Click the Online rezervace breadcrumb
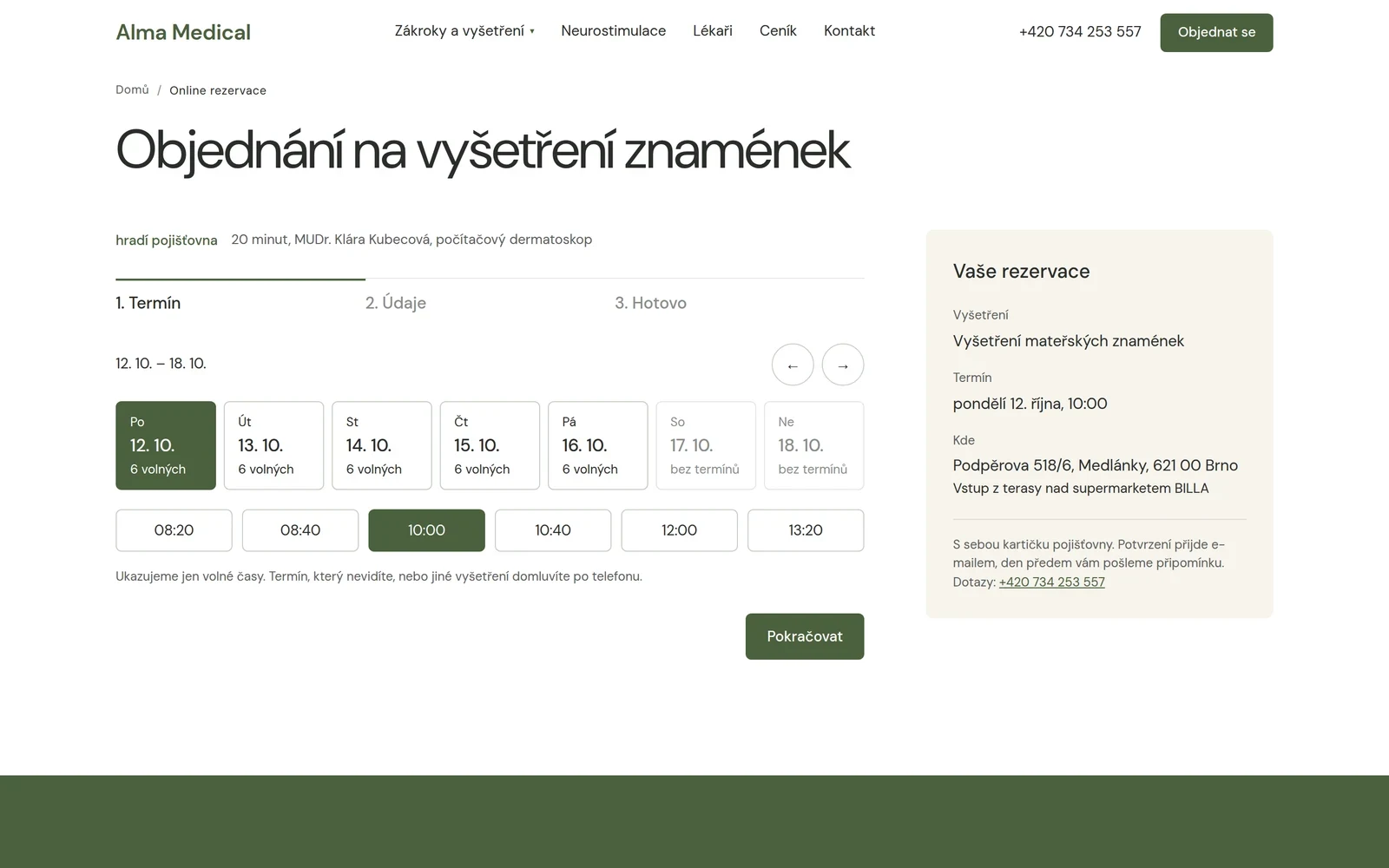Screen dimensions: 1389x868 (218, 90)
